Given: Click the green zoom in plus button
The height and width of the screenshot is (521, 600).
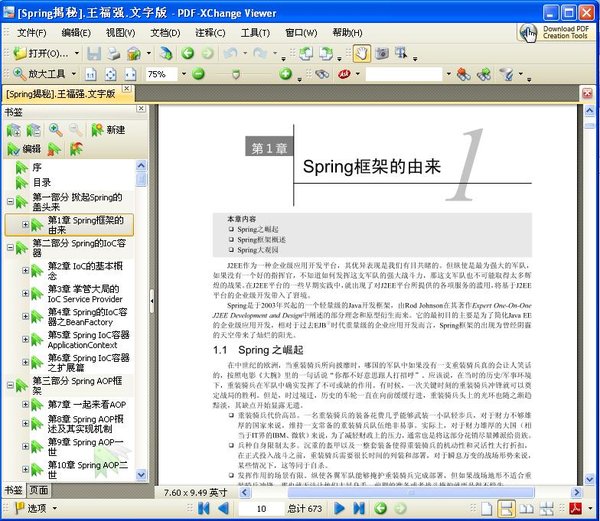Looking at the screenshot, I should (285, 74).
